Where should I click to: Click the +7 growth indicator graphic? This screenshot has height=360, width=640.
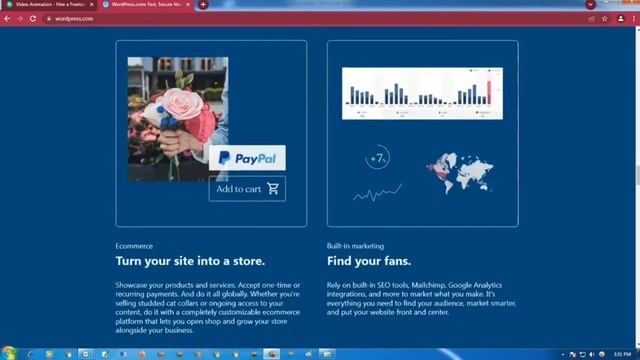(378, 158)
